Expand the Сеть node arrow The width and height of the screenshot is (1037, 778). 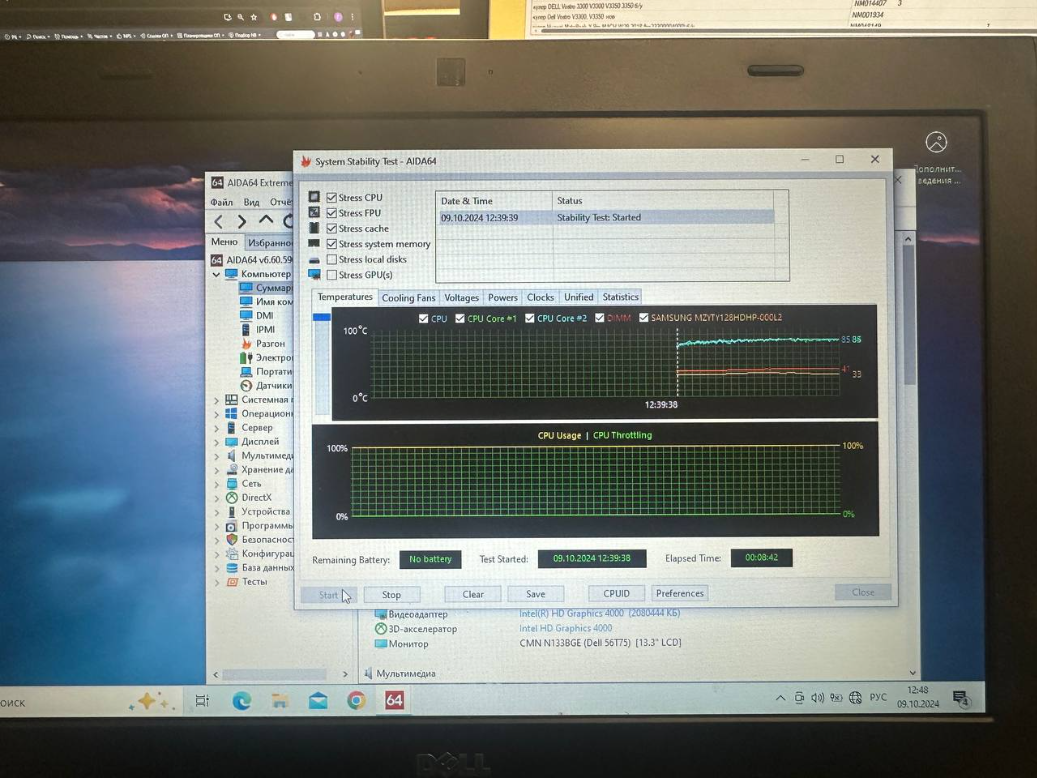216,484
